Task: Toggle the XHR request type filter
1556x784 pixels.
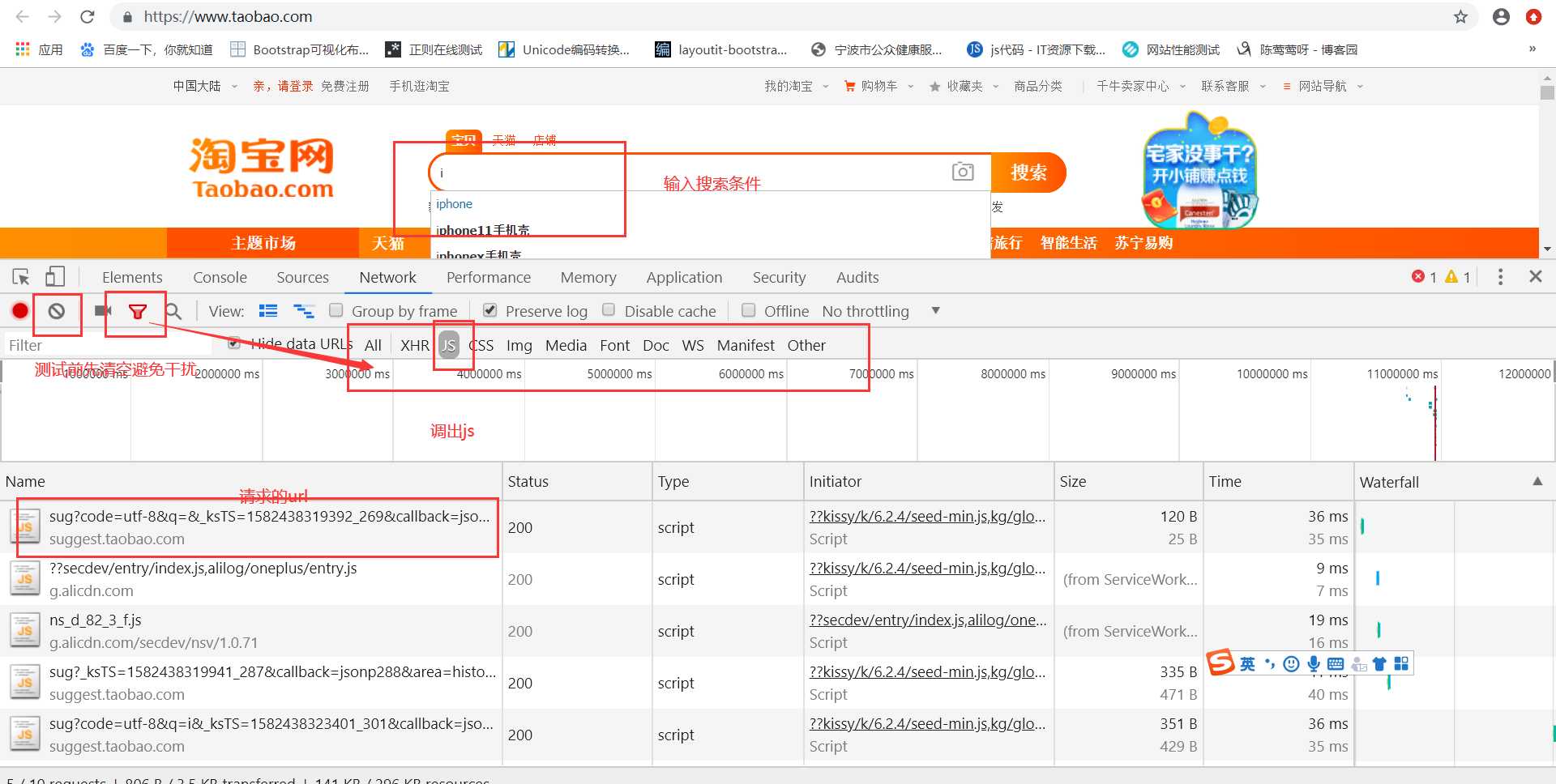Action: click(415, 345)
